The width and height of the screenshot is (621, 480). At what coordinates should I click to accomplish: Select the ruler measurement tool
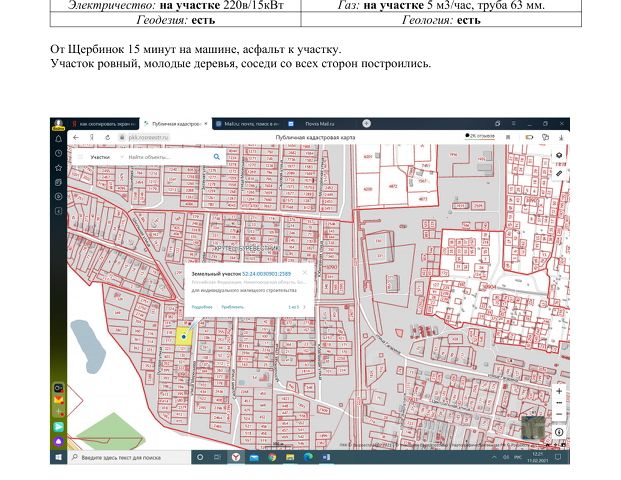coord(559,173)
